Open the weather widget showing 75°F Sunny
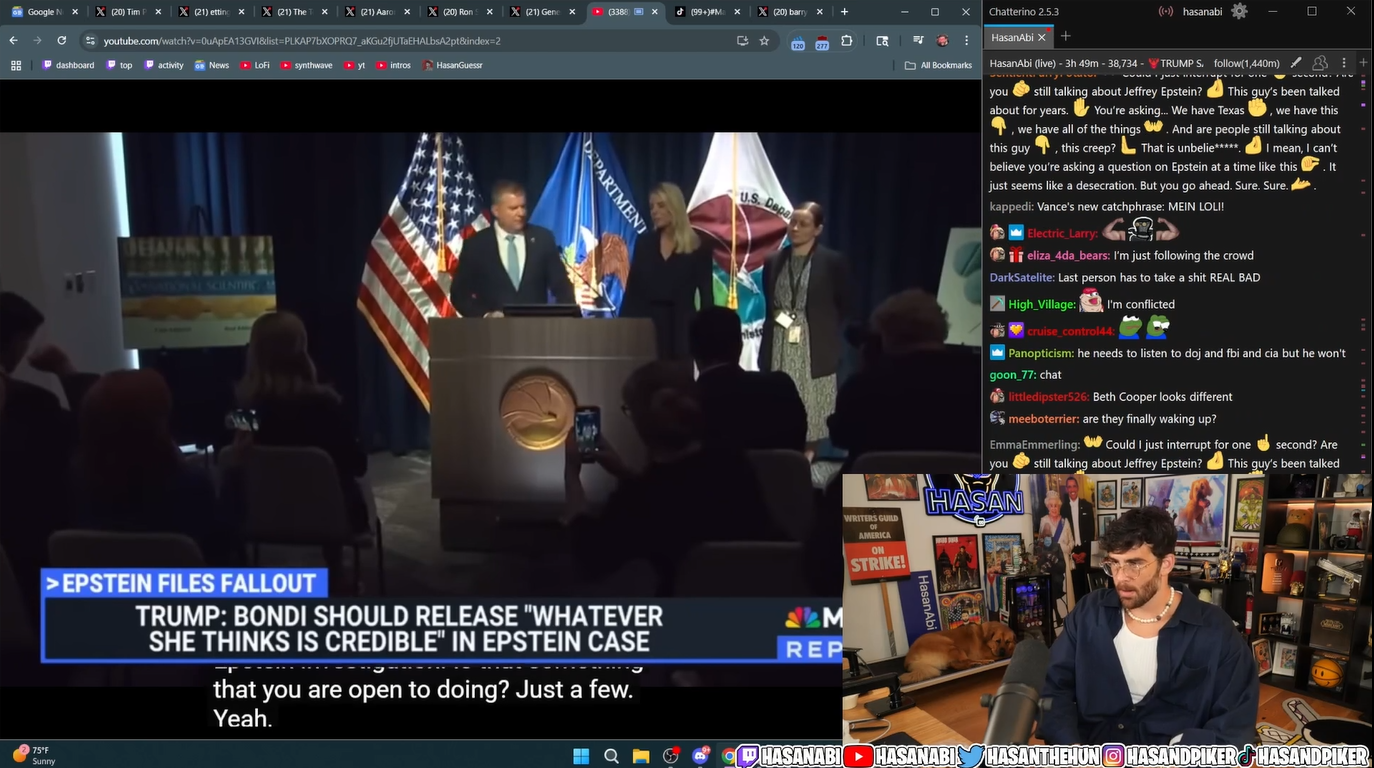 point(34,755)
